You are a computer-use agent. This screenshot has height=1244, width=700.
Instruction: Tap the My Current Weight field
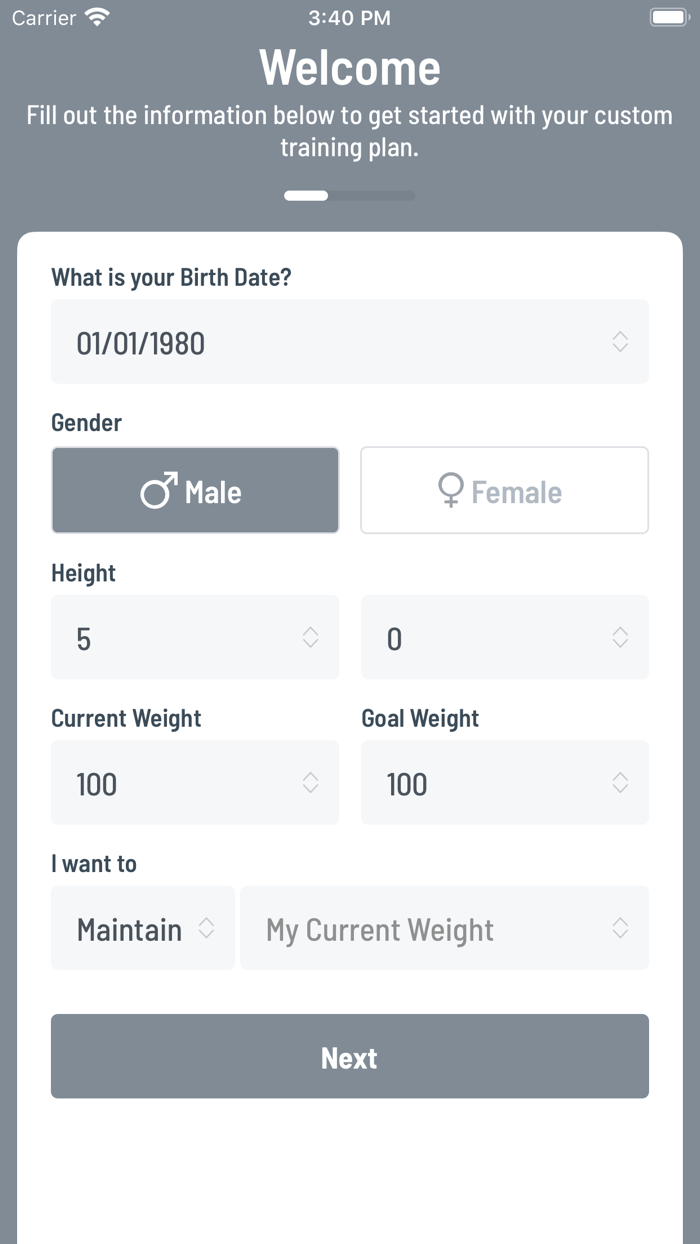(444, 928)
